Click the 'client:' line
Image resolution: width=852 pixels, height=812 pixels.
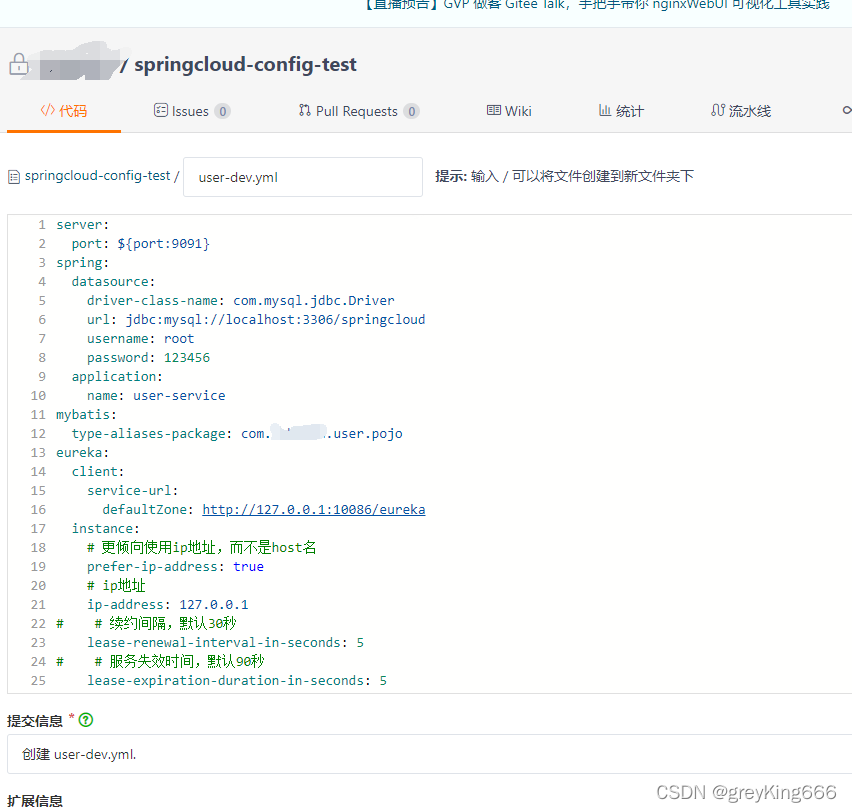pyautogui.click(x=98, y=471)
